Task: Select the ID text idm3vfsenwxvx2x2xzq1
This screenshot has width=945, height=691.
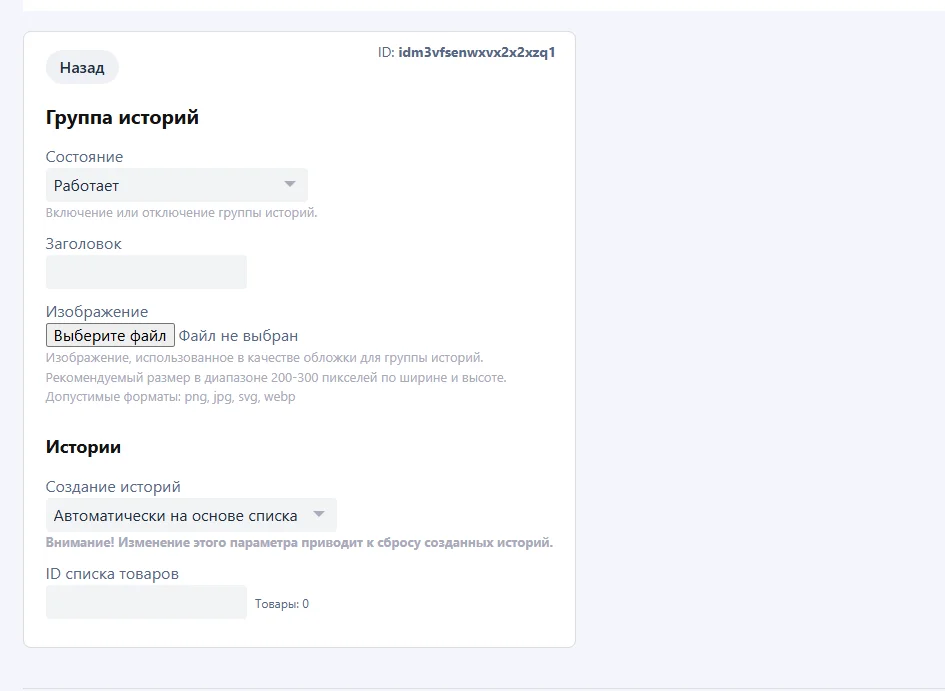Action: [x=477, y=52]
